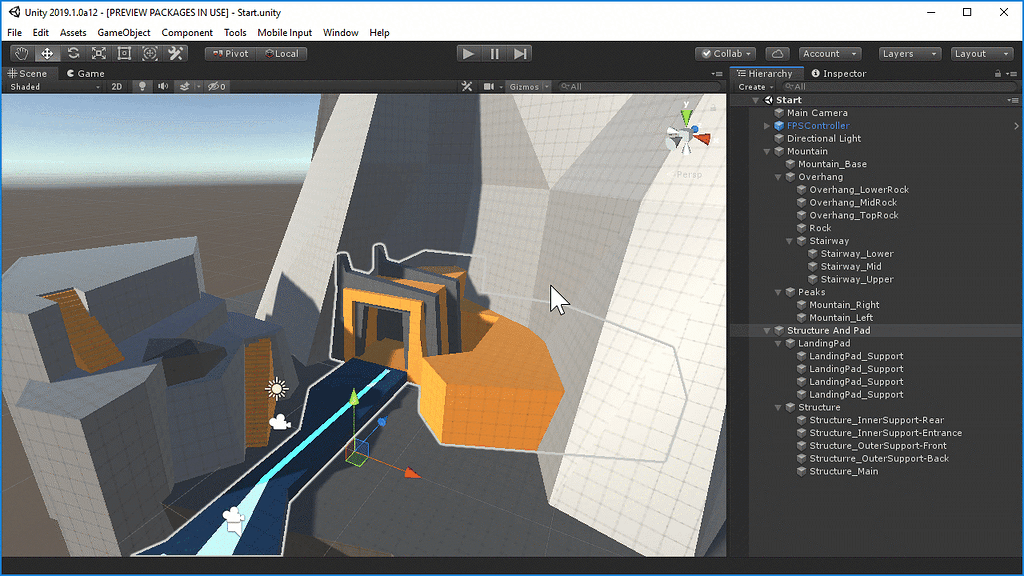The image size is (1024, 576).
Task: Click the Play button
Action: pos(468,54)
